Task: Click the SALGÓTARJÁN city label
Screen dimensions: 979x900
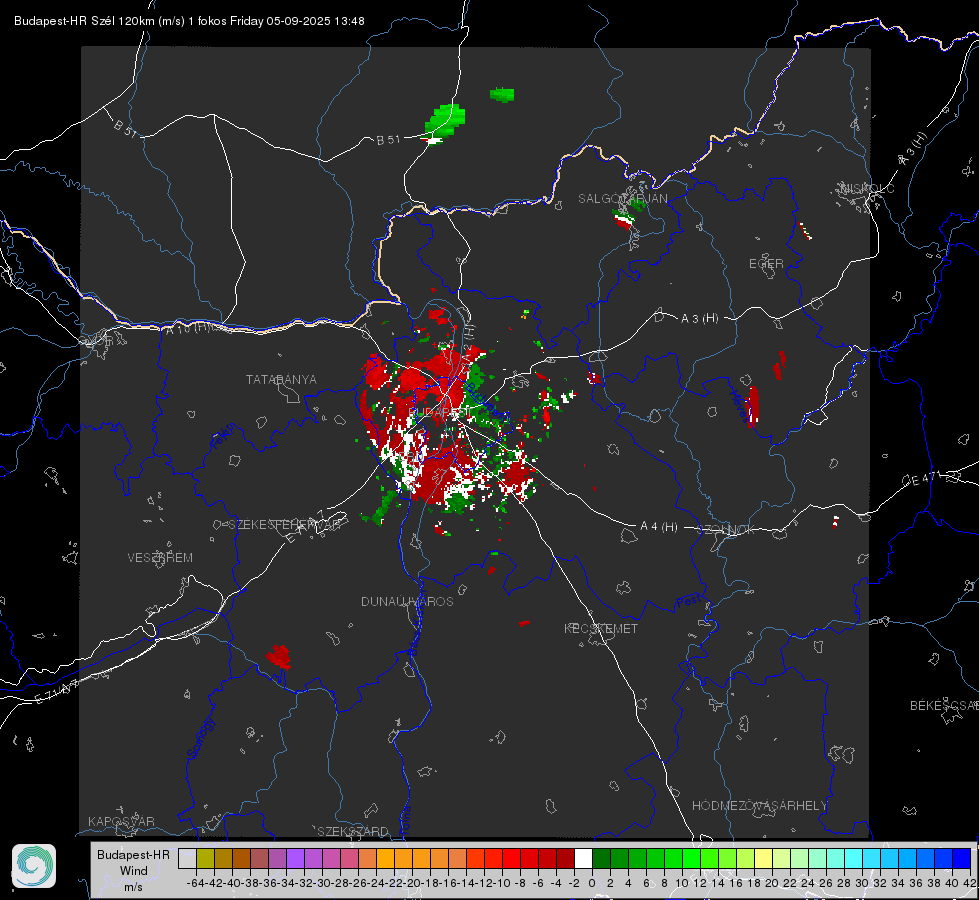Action: point(622,199)
